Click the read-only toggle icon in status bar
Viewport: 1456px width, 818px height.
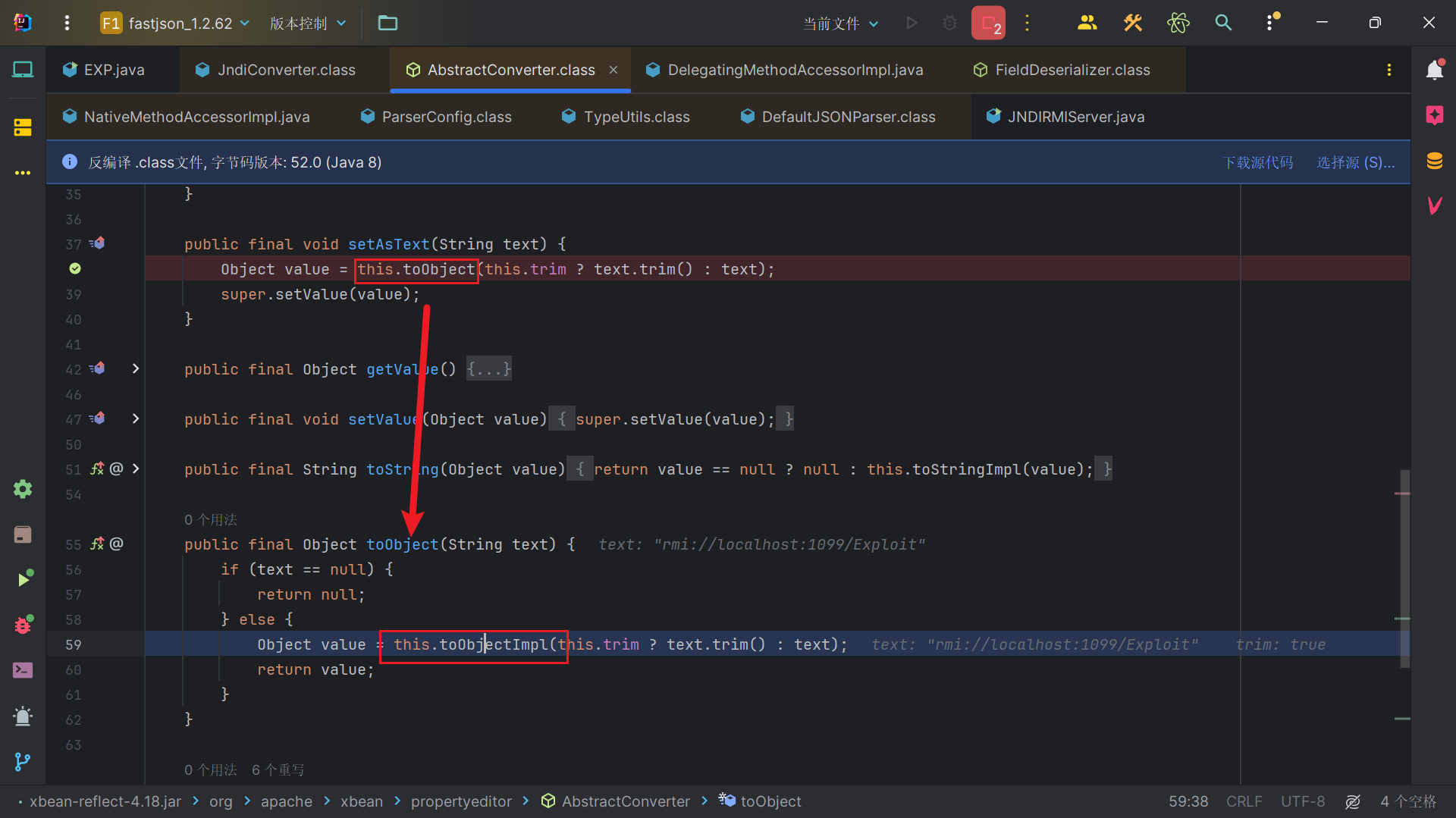1353,801
